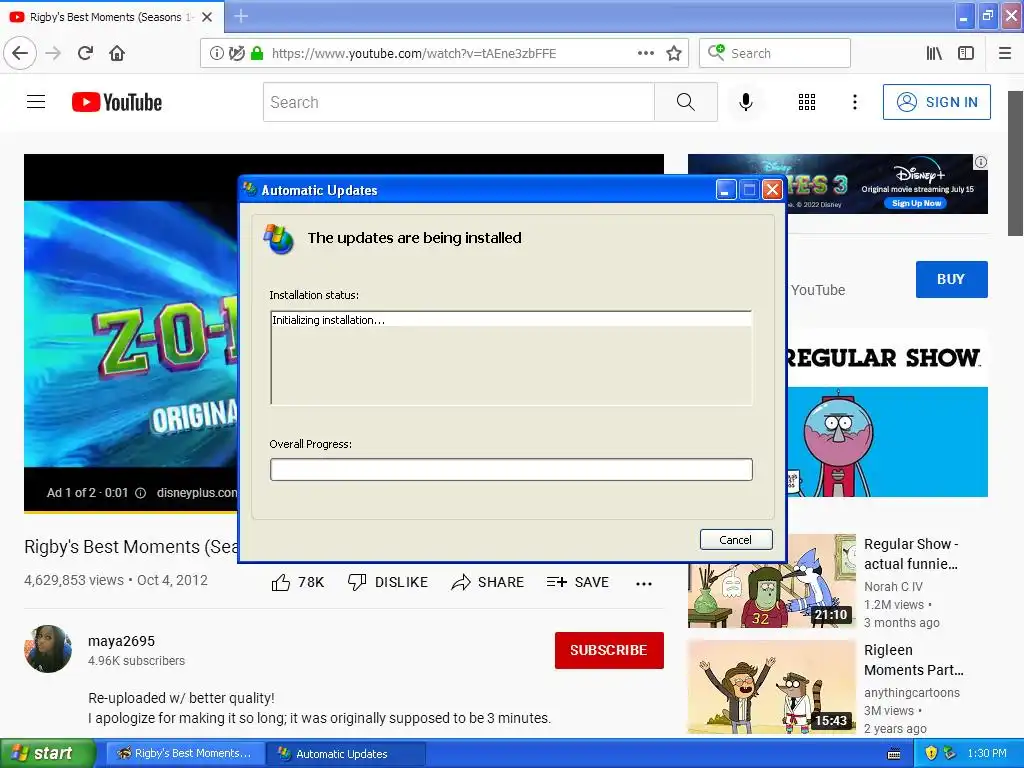
Task: Click the ad info icon on banner
Action: point(981,161)
